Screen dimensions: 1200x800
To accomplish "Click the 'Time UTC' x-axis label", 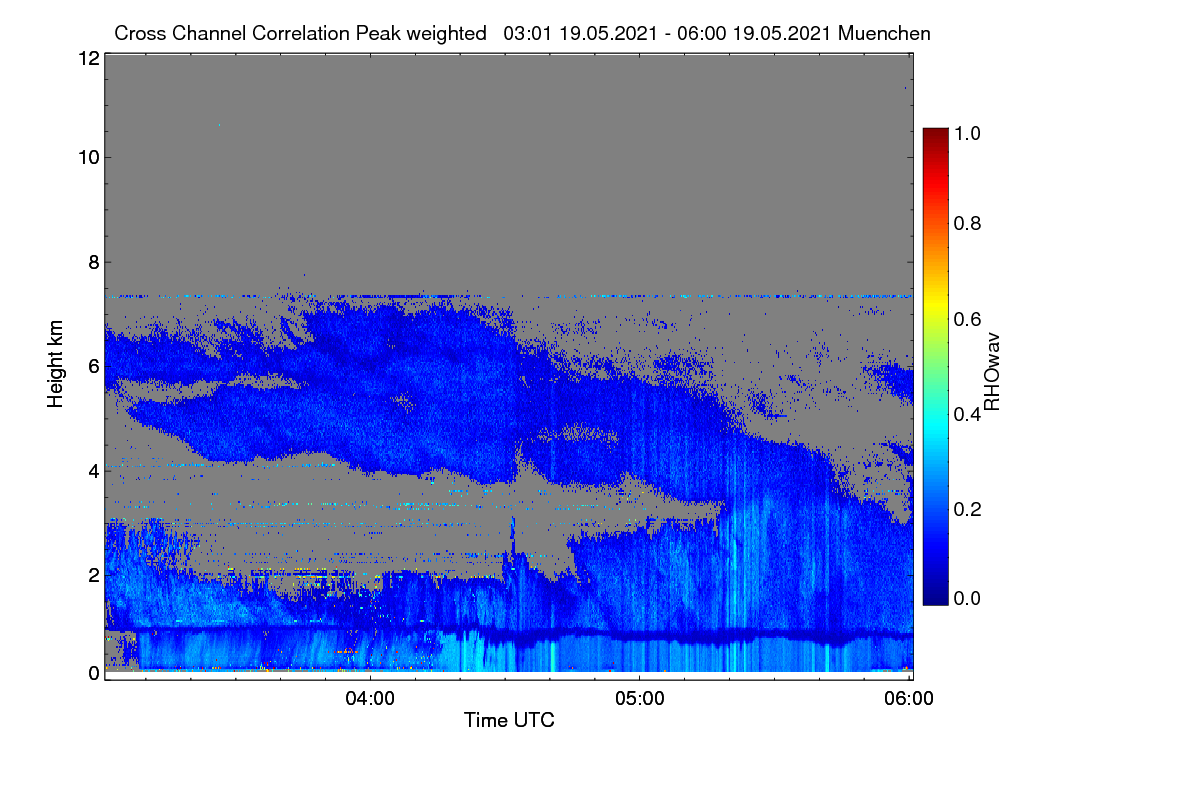I will pos(509,720).
